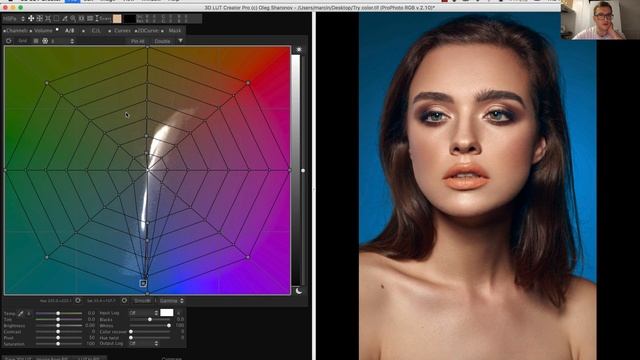Image resolution: width=640 pixels, height=360 pixels.
Task: Switch to the A/B tab
Action: click(70, 31)
